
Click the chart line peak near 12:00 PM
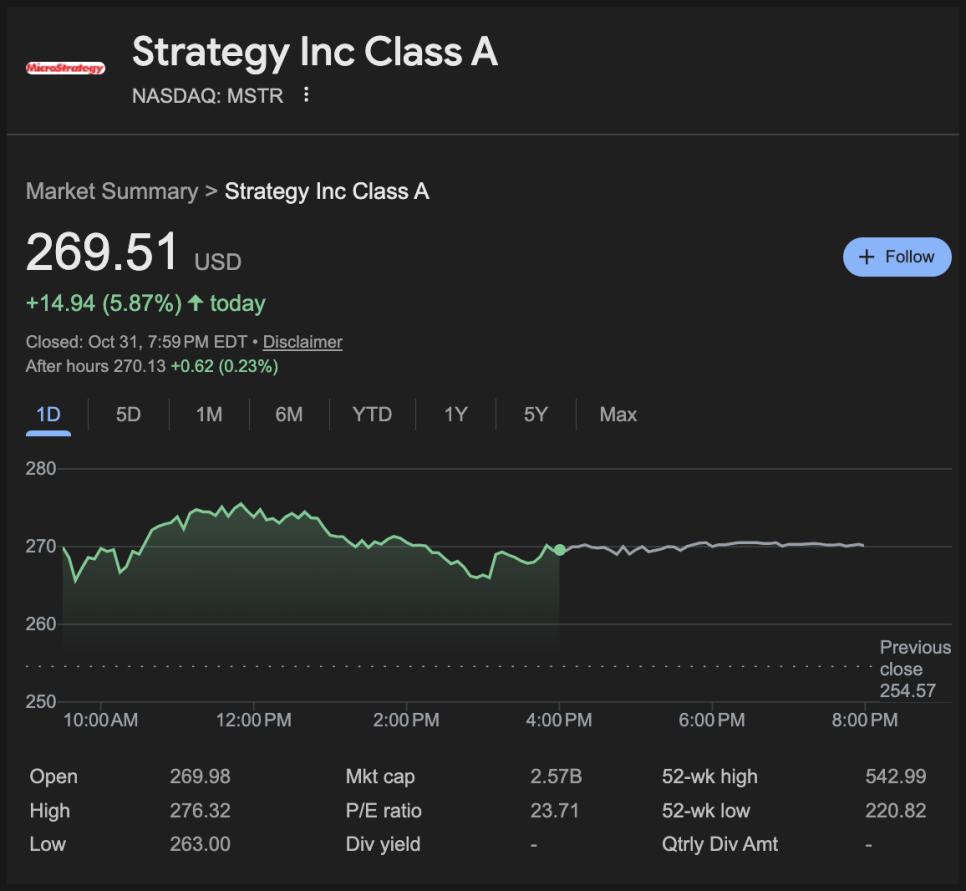pos(240,505)
